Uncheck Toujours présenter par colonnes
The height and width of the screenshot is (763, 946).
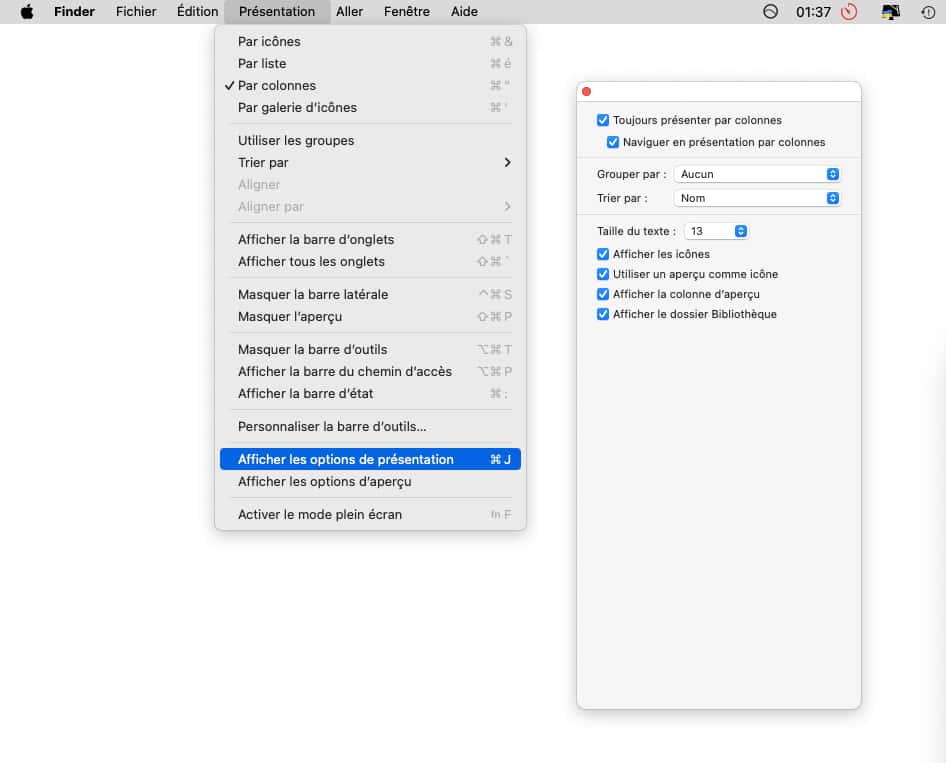click(603, 120)
